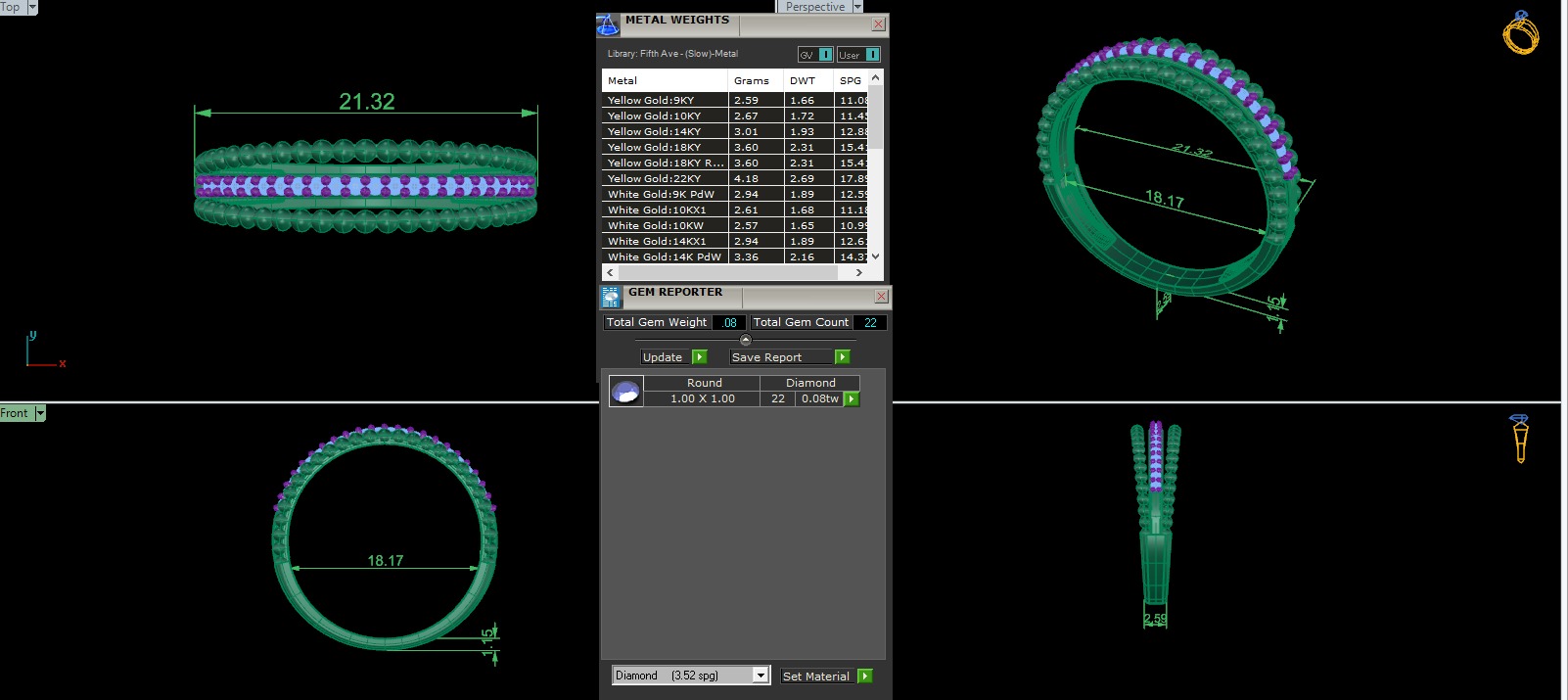Click the SPG column header
Image resolution: width=1568 pixels, height=700 pixels.
[851, 80]
